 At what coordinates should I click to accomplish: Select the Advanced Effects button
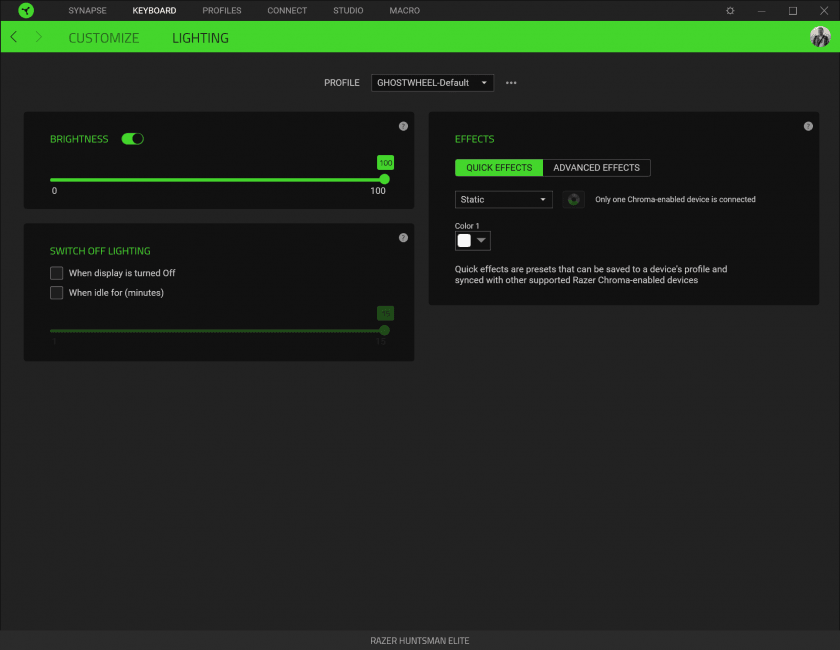(597, 168)
